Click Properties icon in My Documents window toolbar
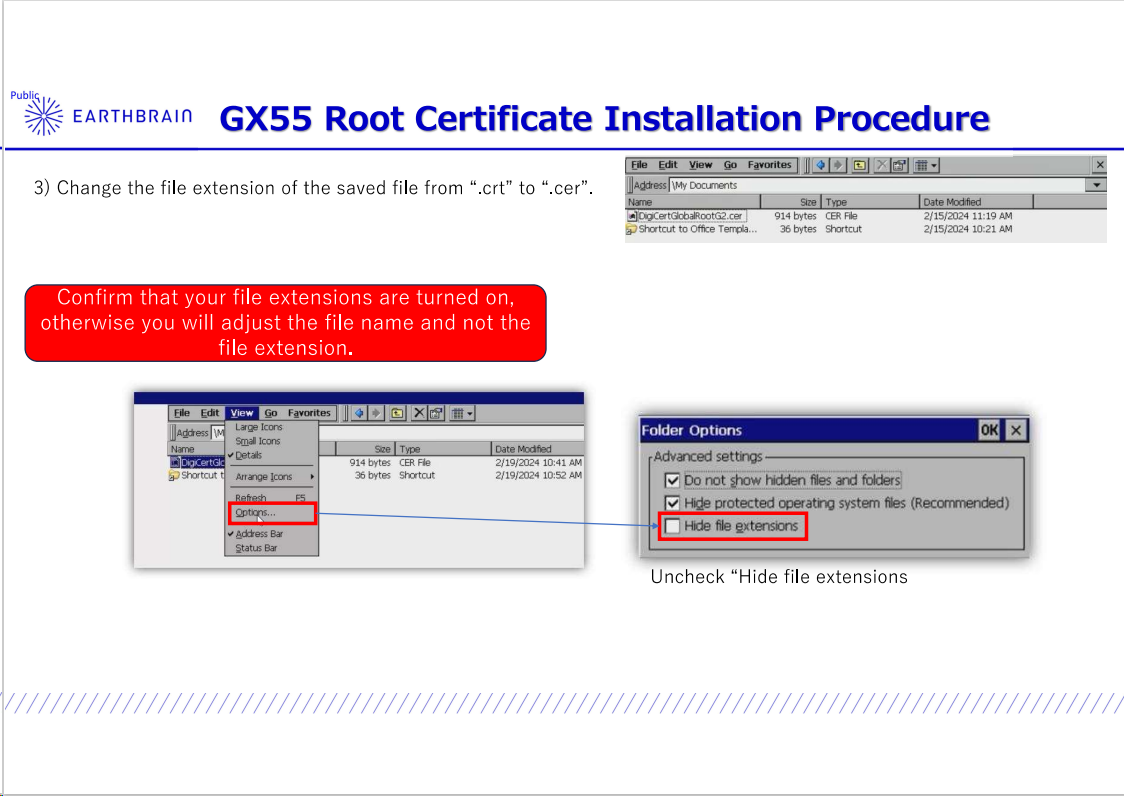Viewport: 1124px width, 796px height. click(900, 165)
